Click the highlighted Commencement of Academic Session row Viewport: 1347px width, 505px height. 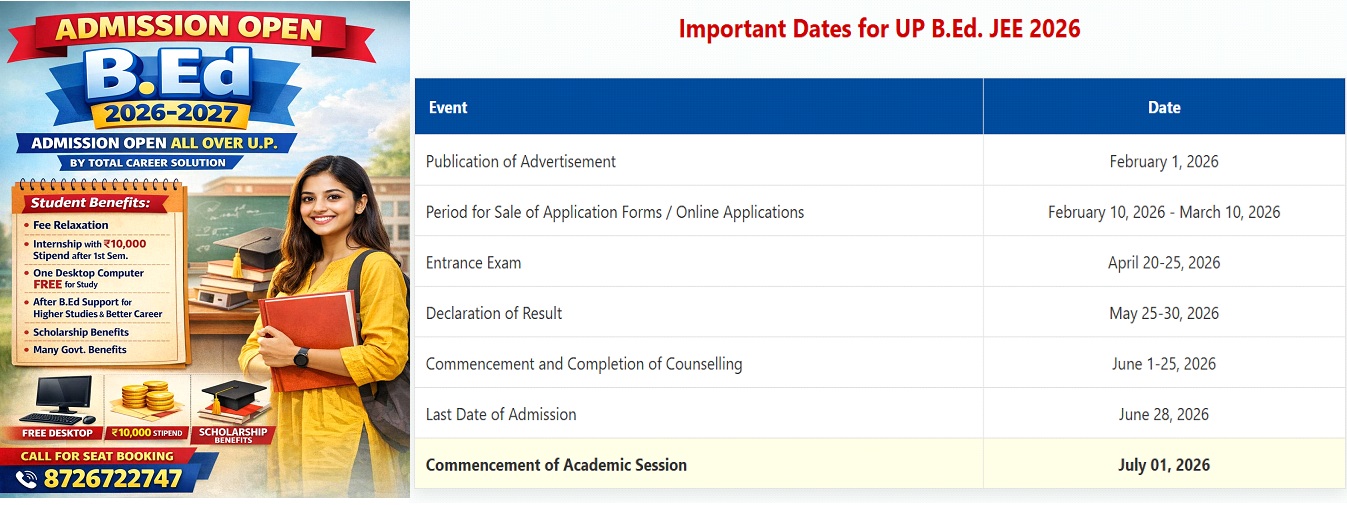point(556,464)
